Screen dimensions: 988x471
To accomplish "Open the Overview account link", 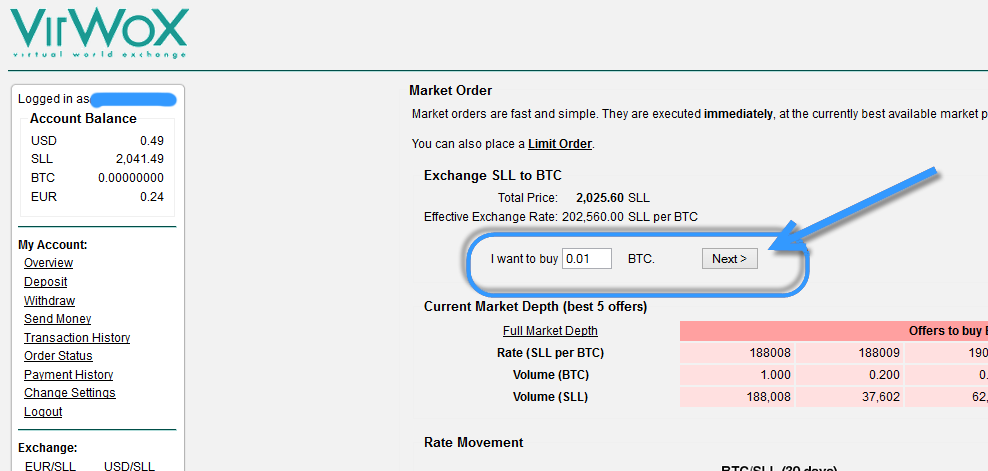I will click(x=49, y=263).
